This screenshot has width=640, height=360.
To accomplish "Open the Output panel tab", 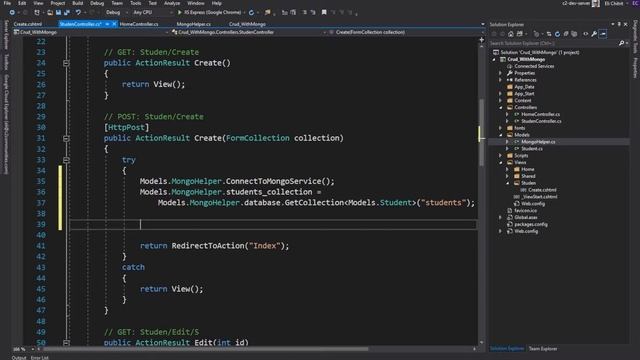I will 19,358.
